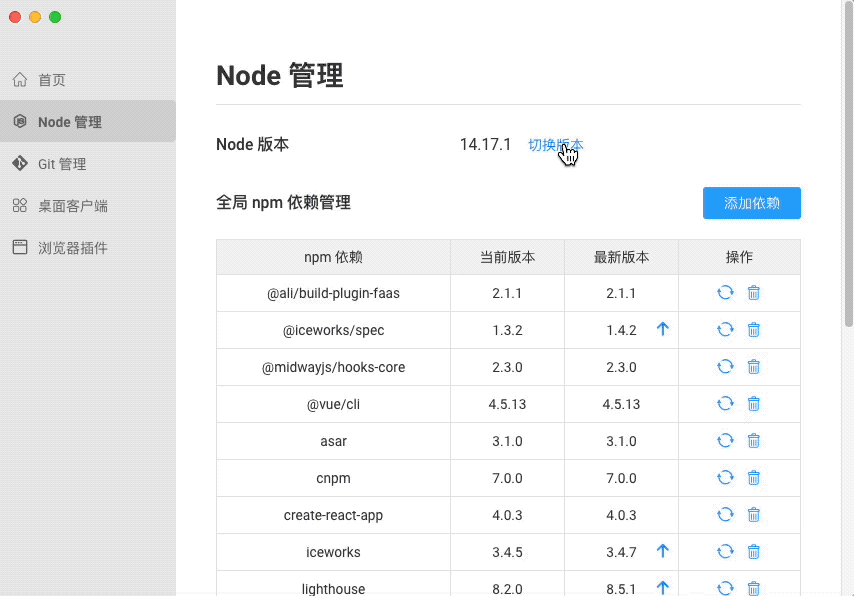The image size is (854, 596).
Task: Delete the cnpm dependency
Action: coord(753,477)
